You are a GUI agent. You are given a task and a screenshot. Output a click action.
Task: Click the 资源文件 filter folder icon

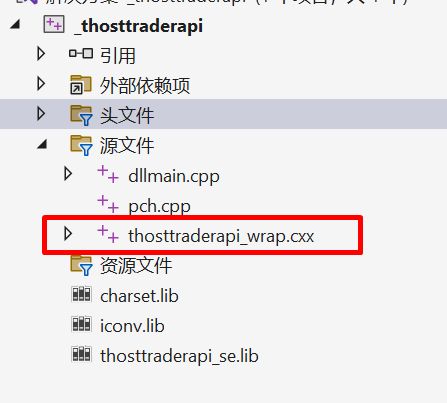point(81,265)
